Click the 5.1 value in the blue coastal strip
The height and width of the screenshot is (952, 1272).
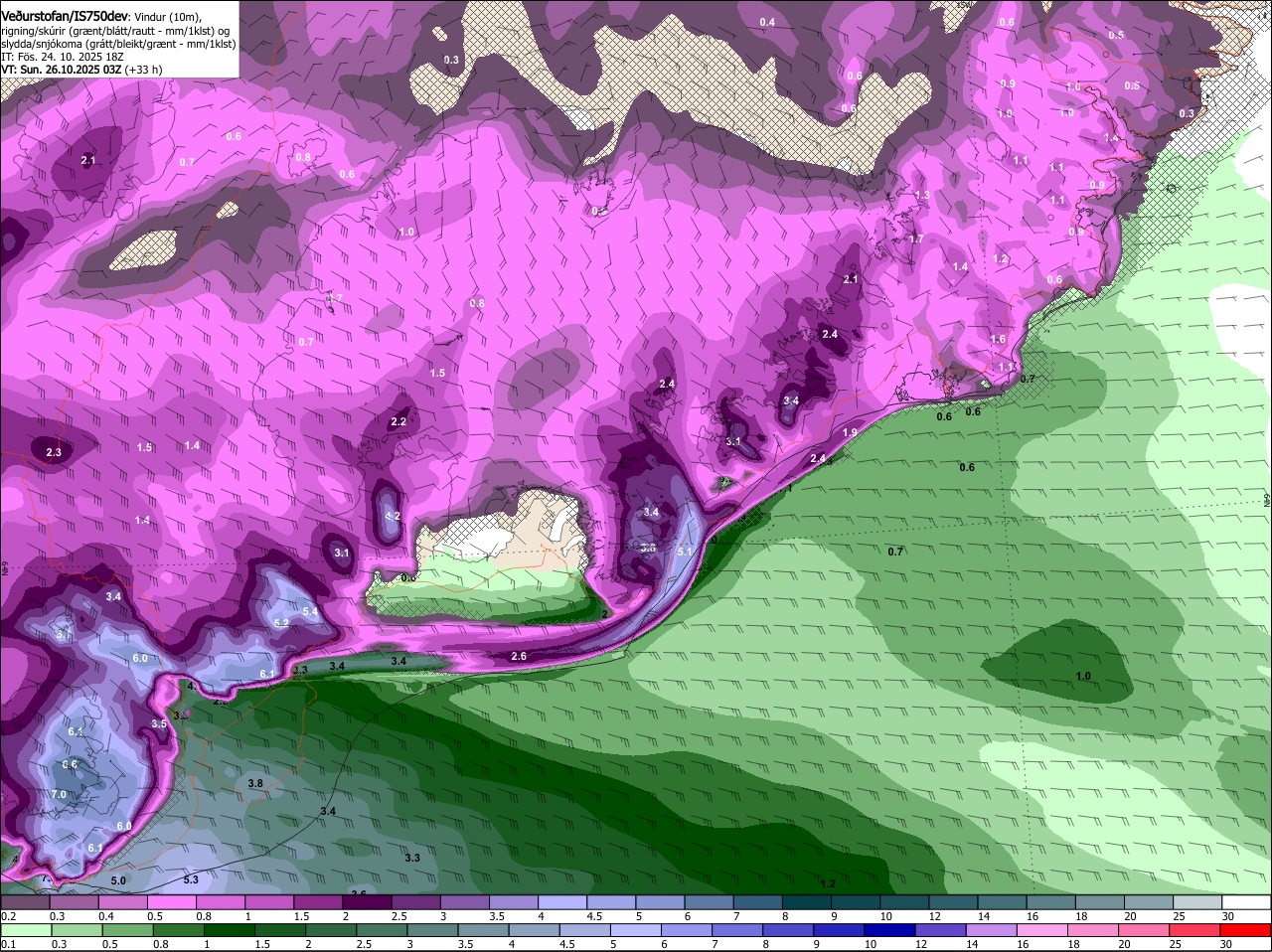[x=685, y=551]
